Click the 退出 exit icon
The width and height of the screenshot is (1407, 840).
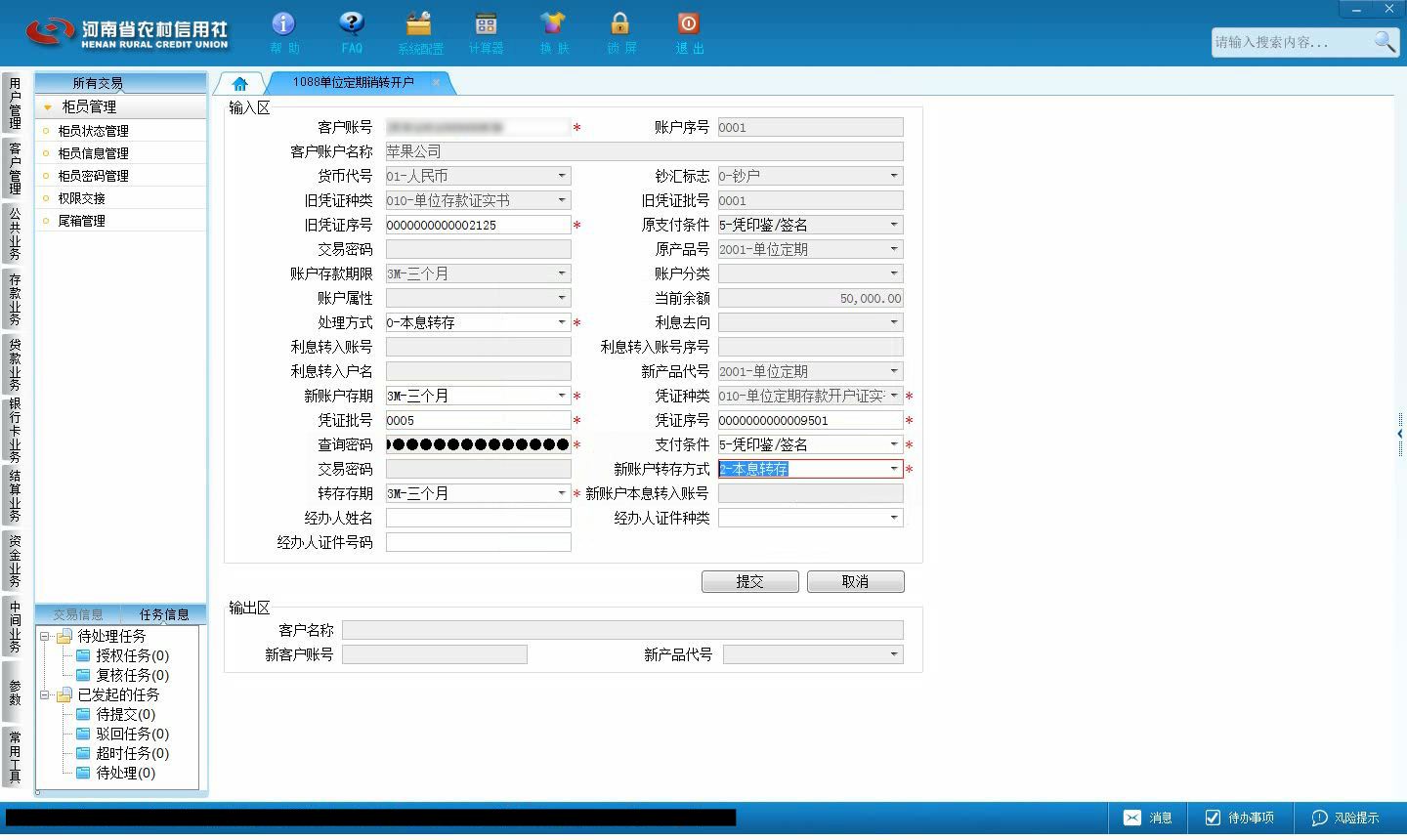click(688, 33)
